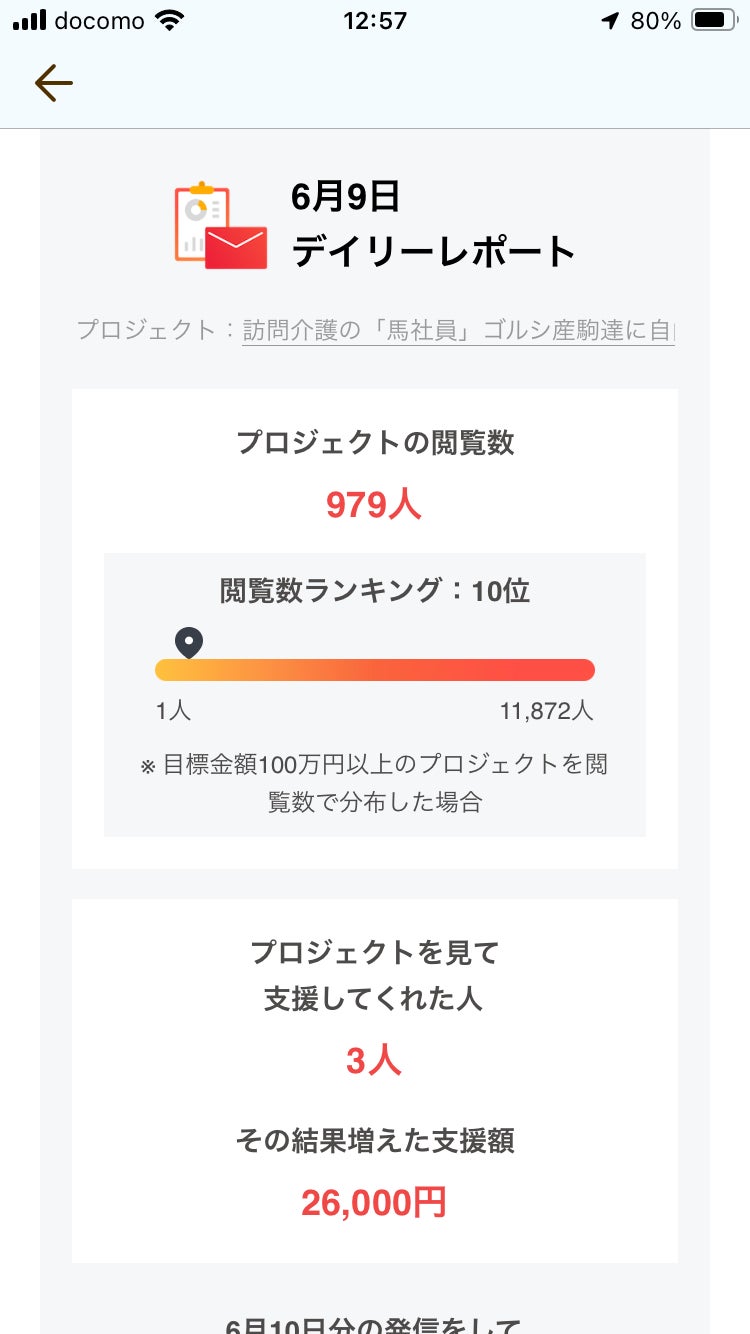Click the その結果増えた支援額 heading

pyautogui.click(x=375, y=1140)
